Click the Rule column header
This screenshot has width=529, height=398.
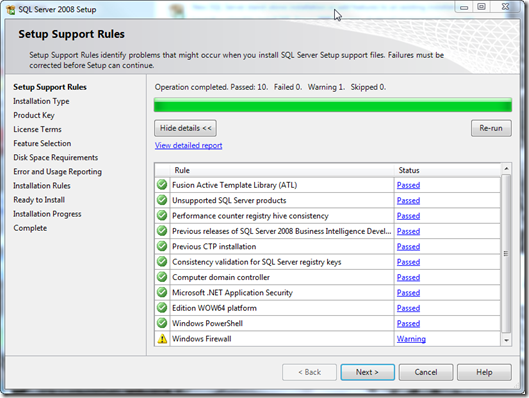click(x=282, y=170)
